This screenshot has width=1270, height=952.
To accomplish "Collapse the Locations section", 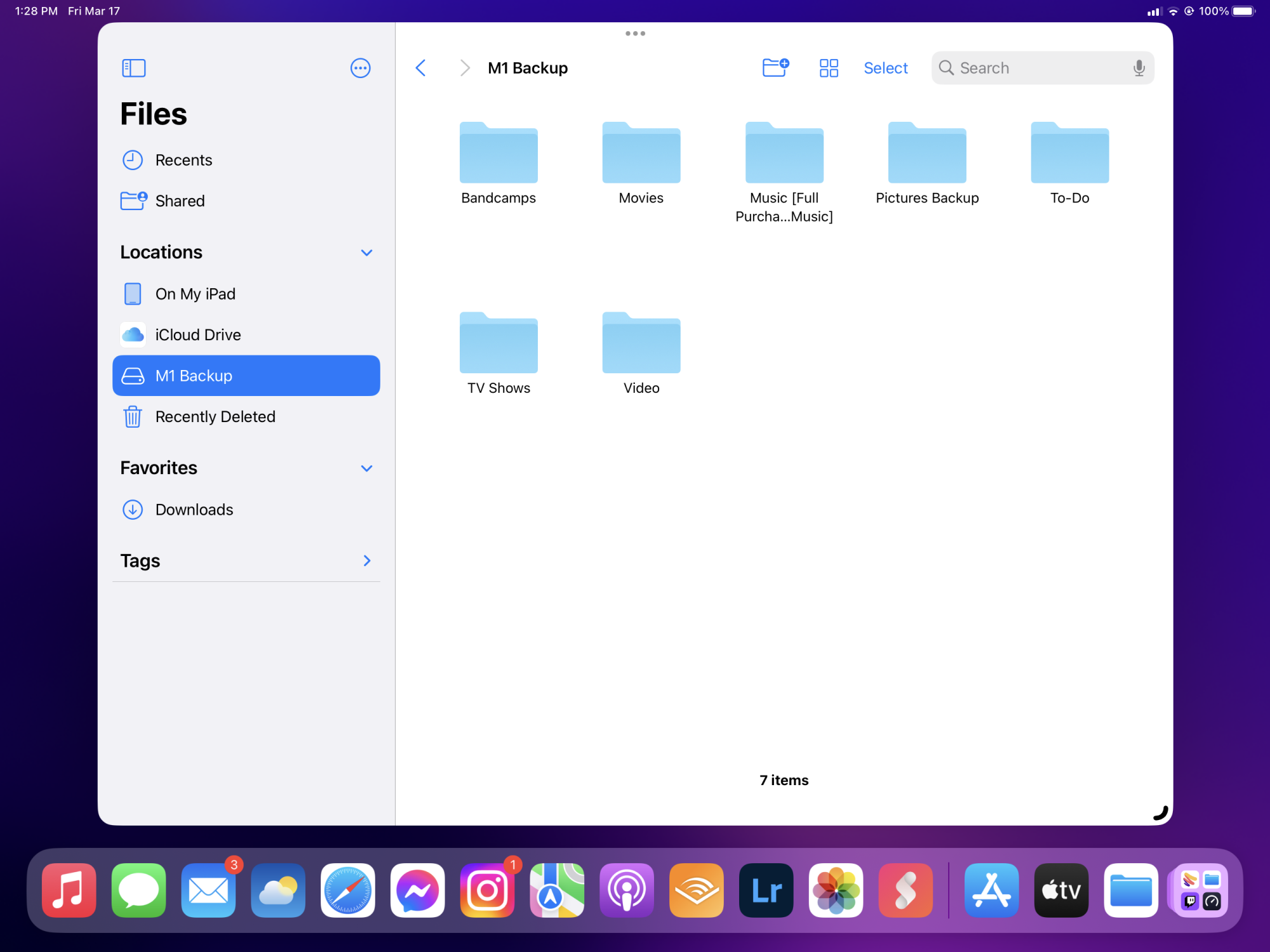I will tap(368, 252).
